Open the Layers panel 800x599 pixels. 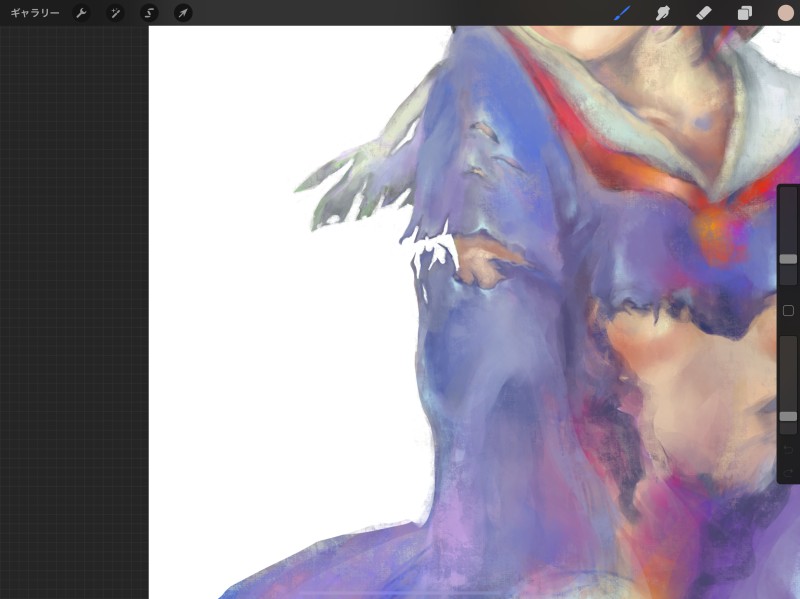pyautogui.click(x=744, y=13)
